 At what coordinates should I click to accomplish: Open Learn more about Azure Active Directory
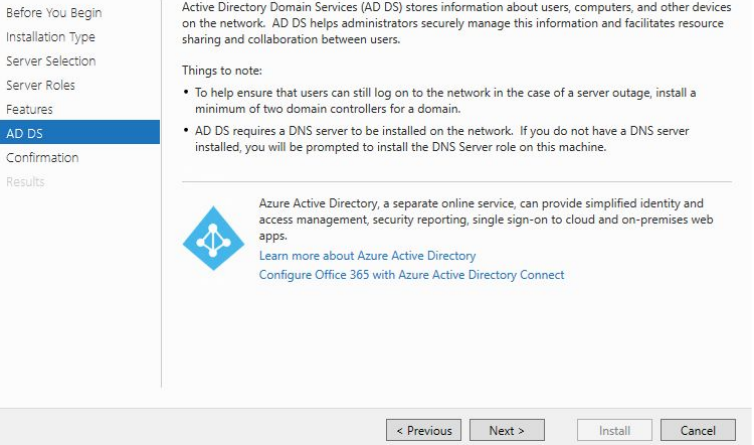click(367, 256)
